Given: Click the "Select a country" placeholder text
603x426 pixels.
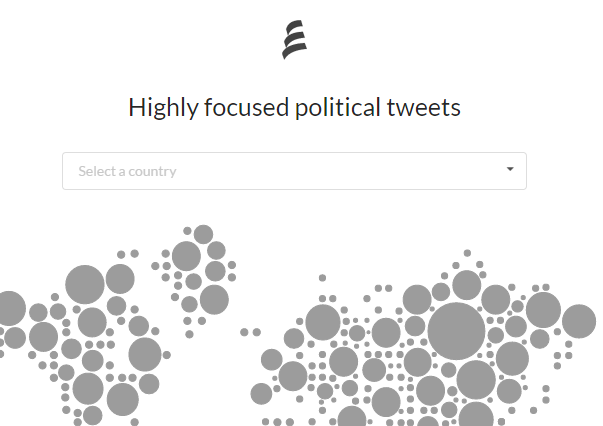Looking at the screenshot, I should [x=127, y=171].
